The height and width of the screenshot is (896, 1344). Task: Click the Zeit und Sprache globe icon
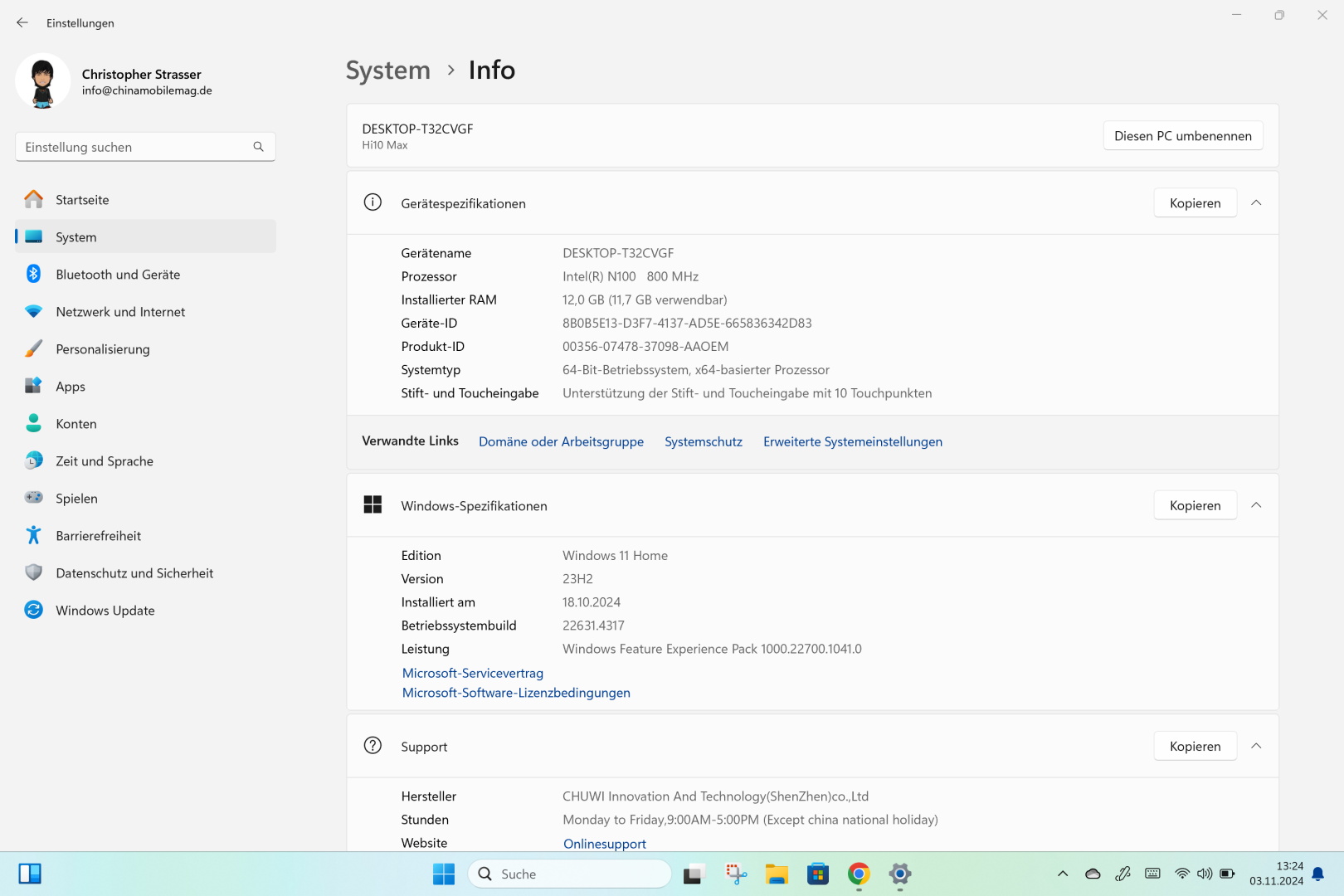(x=33, y=460)
